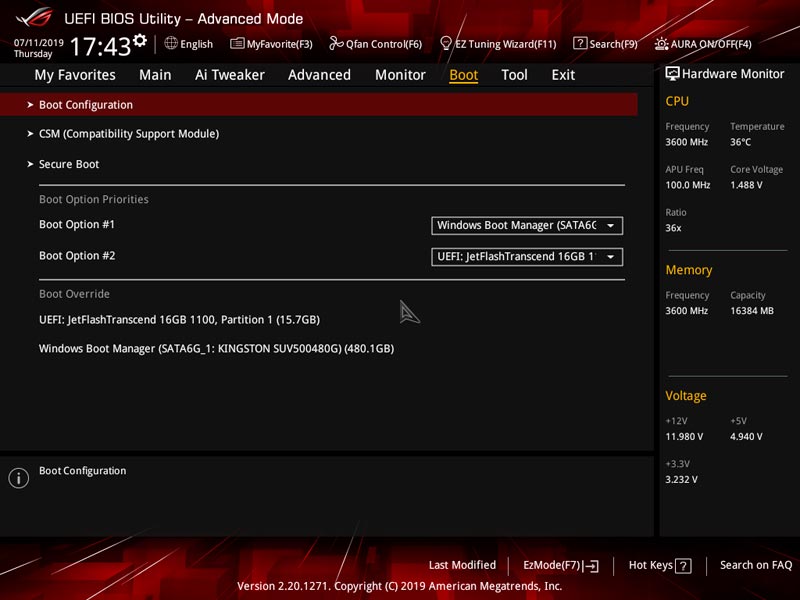Click the EZ Tuning Wizard bulb icon
The image size is (800, 600).
(445, 43)
